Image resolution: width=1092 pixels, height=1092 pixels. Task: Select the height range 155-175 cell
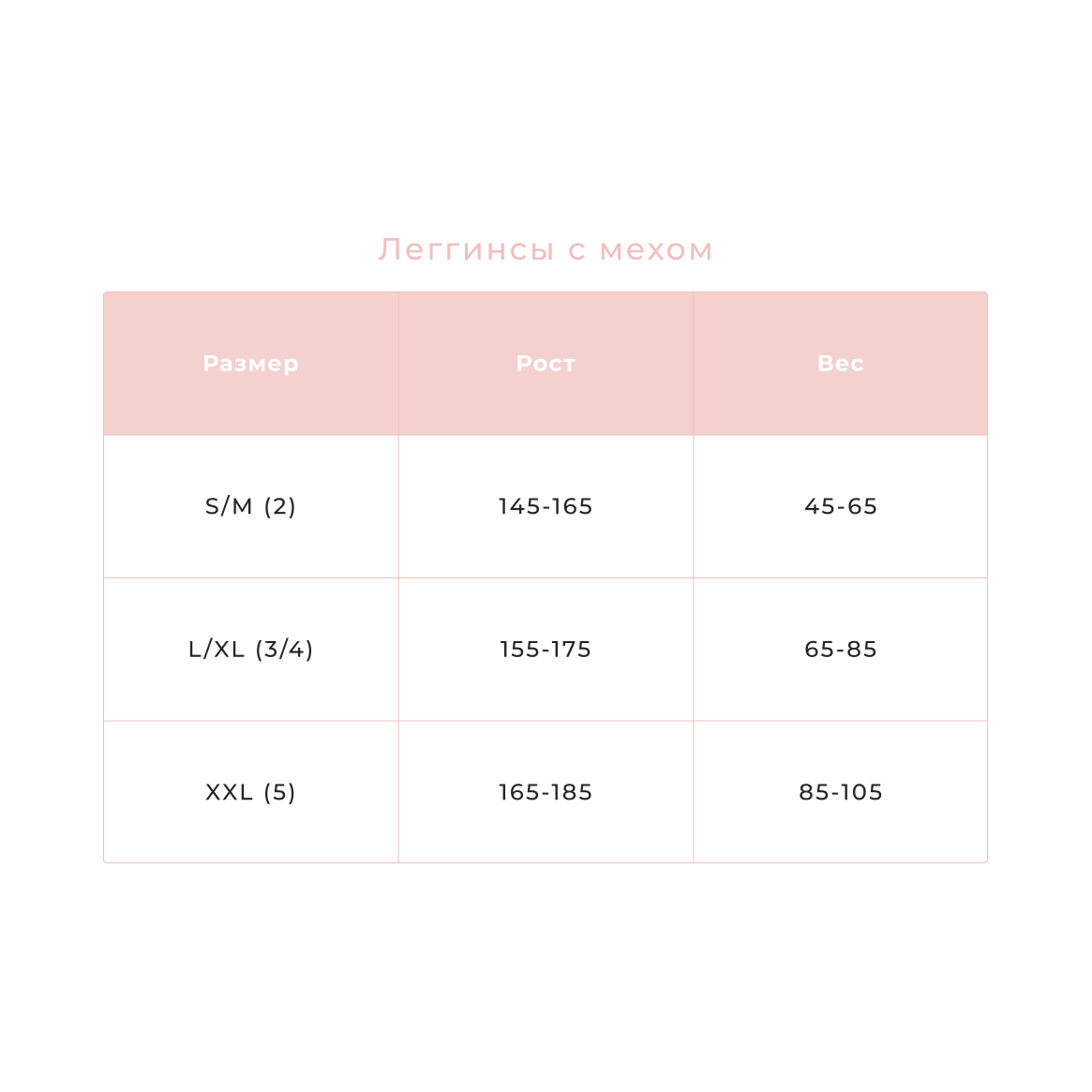(546, 650)
